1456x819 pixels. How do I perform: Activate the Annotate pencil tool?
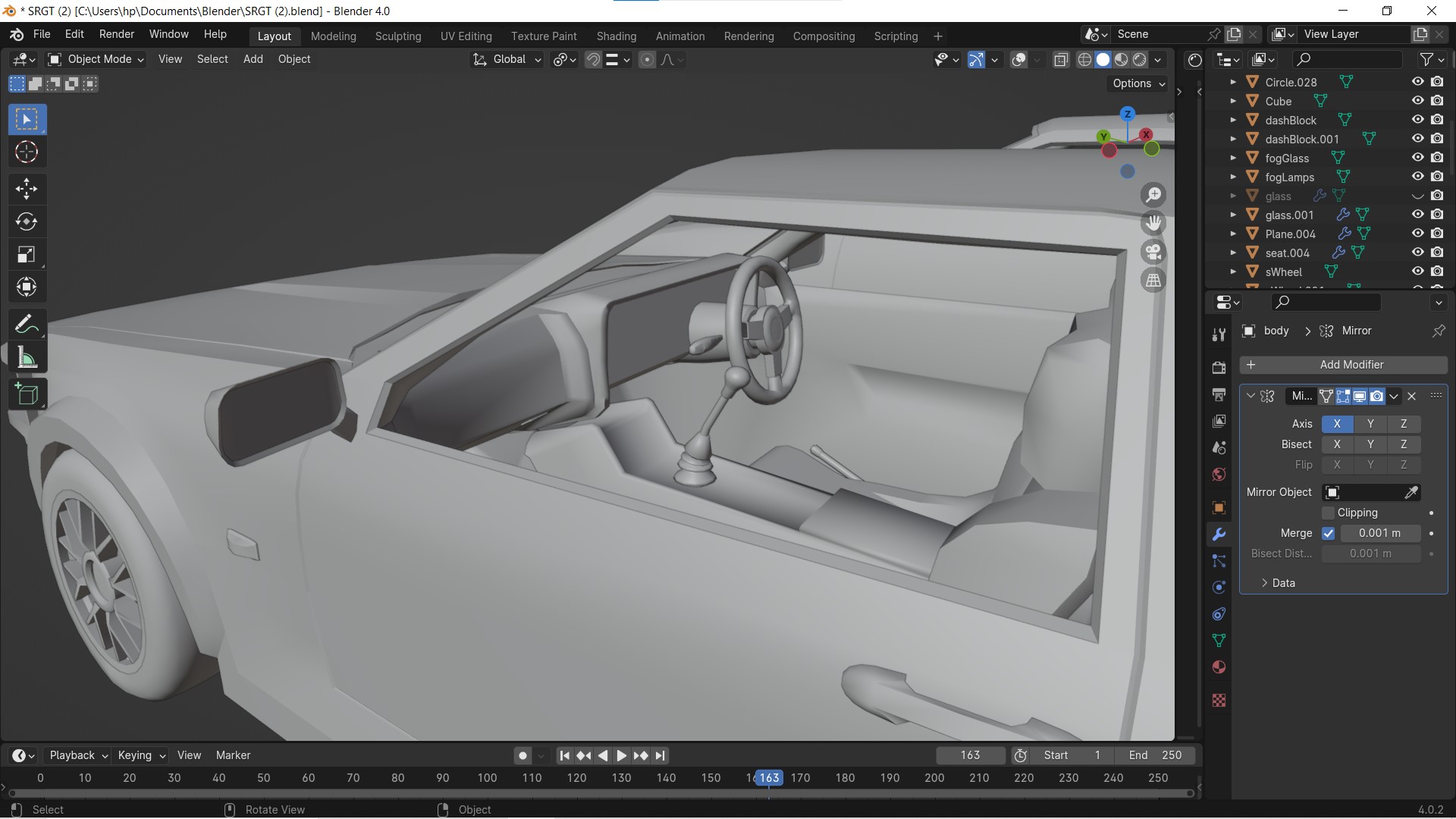coord(27,325)
